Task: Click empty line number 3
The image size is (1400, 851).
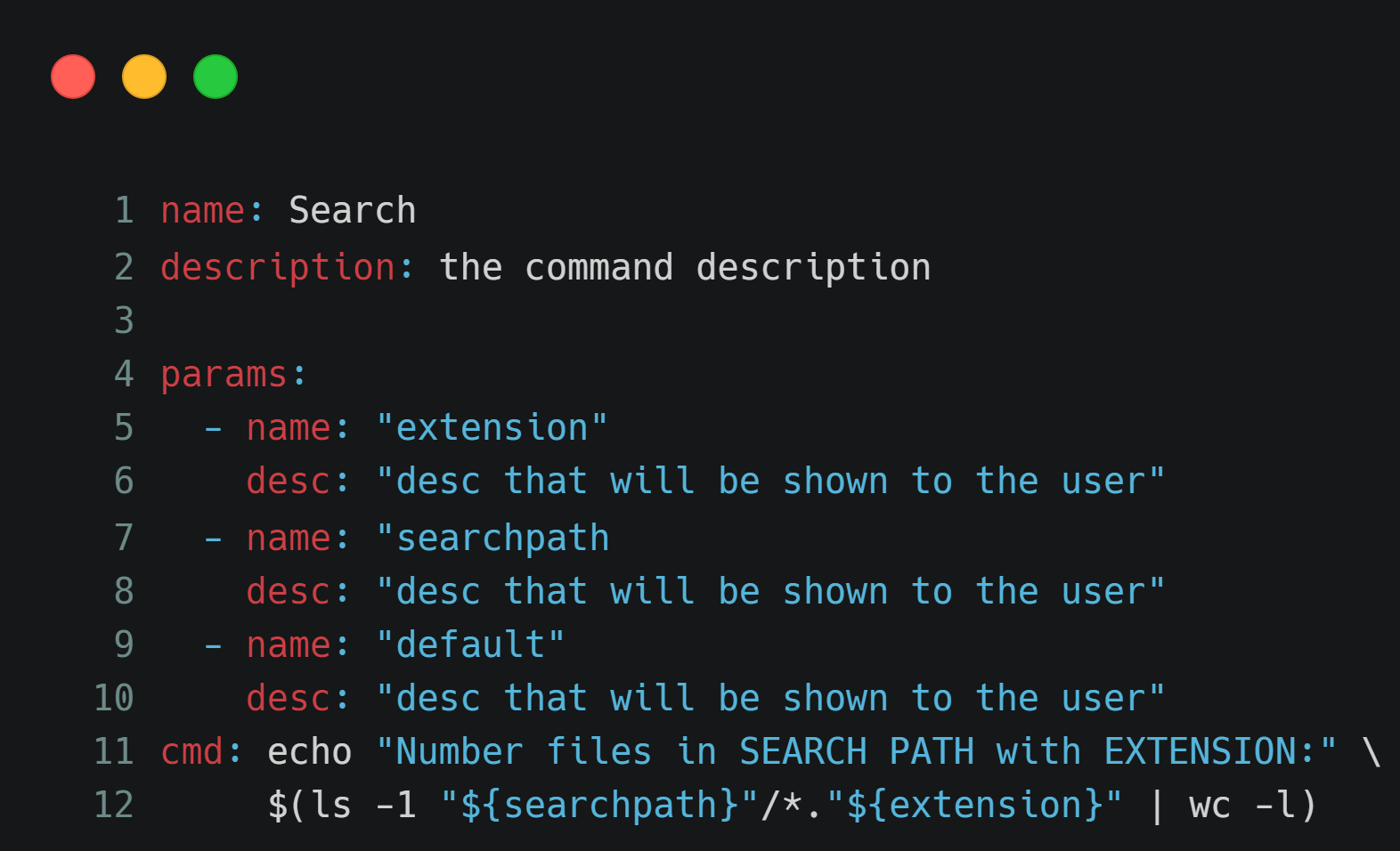Action: [x=124, y=320]
